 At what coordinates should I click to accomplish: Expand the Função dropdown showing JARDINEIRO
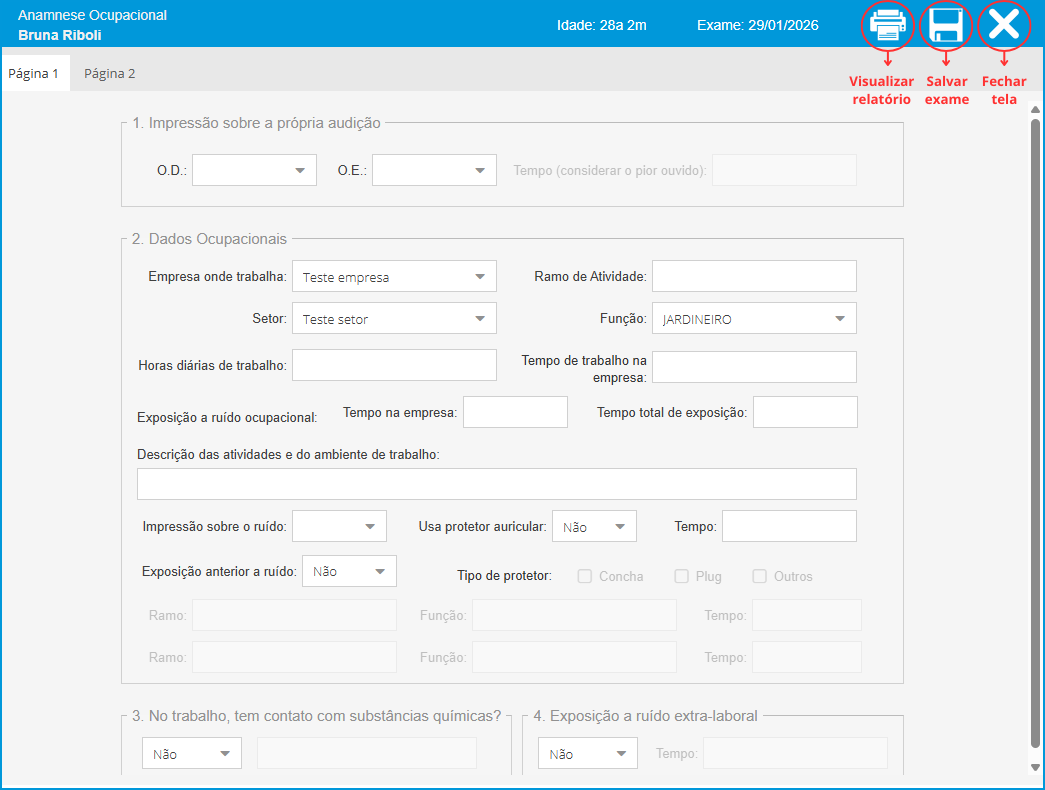(x=754, y=319)
